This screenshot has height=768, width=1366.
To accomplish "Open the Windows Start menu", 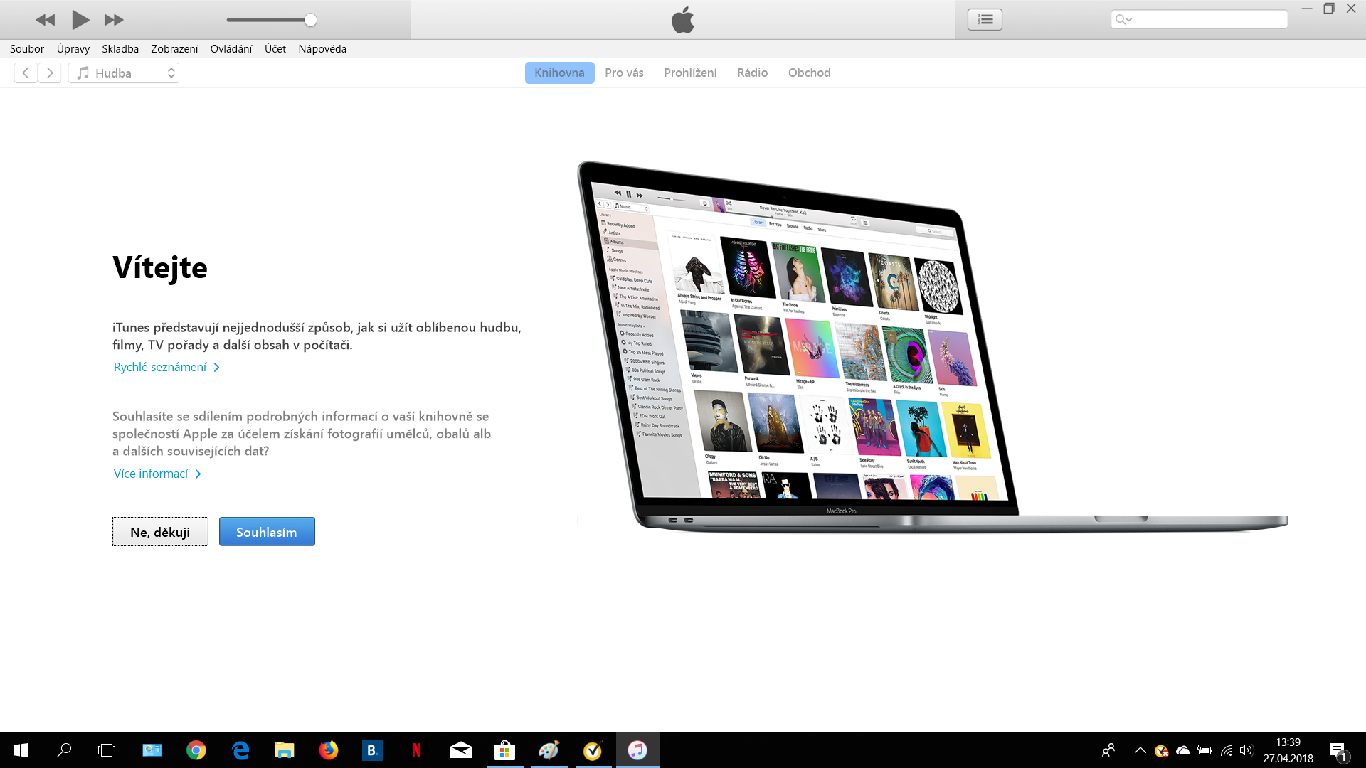I will 20,750.
